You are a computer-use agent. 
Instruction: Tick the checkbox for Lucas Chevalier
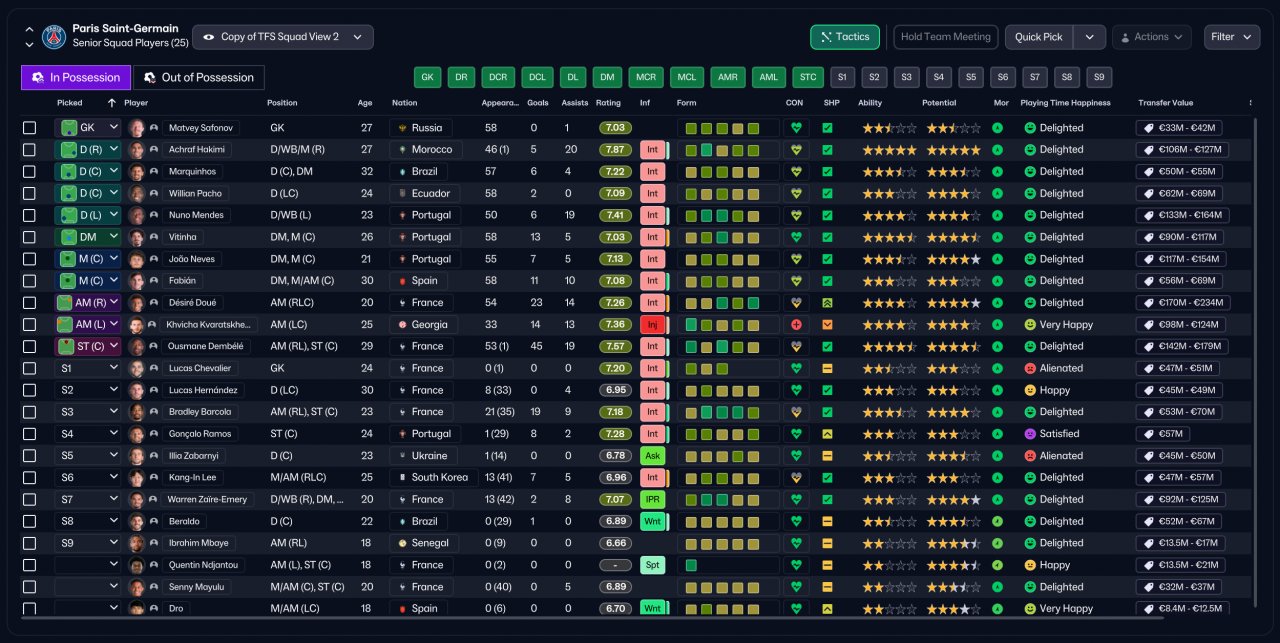pyautogui.click(x=29, y=368)
